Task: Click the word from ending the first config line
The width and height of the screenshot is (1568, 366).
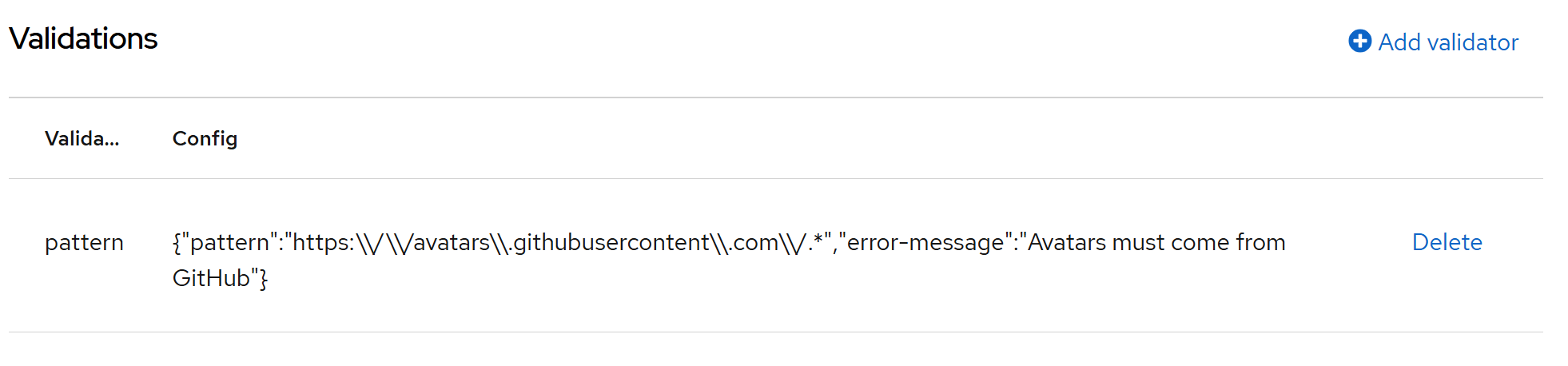Action: (x=1260, y=242)
